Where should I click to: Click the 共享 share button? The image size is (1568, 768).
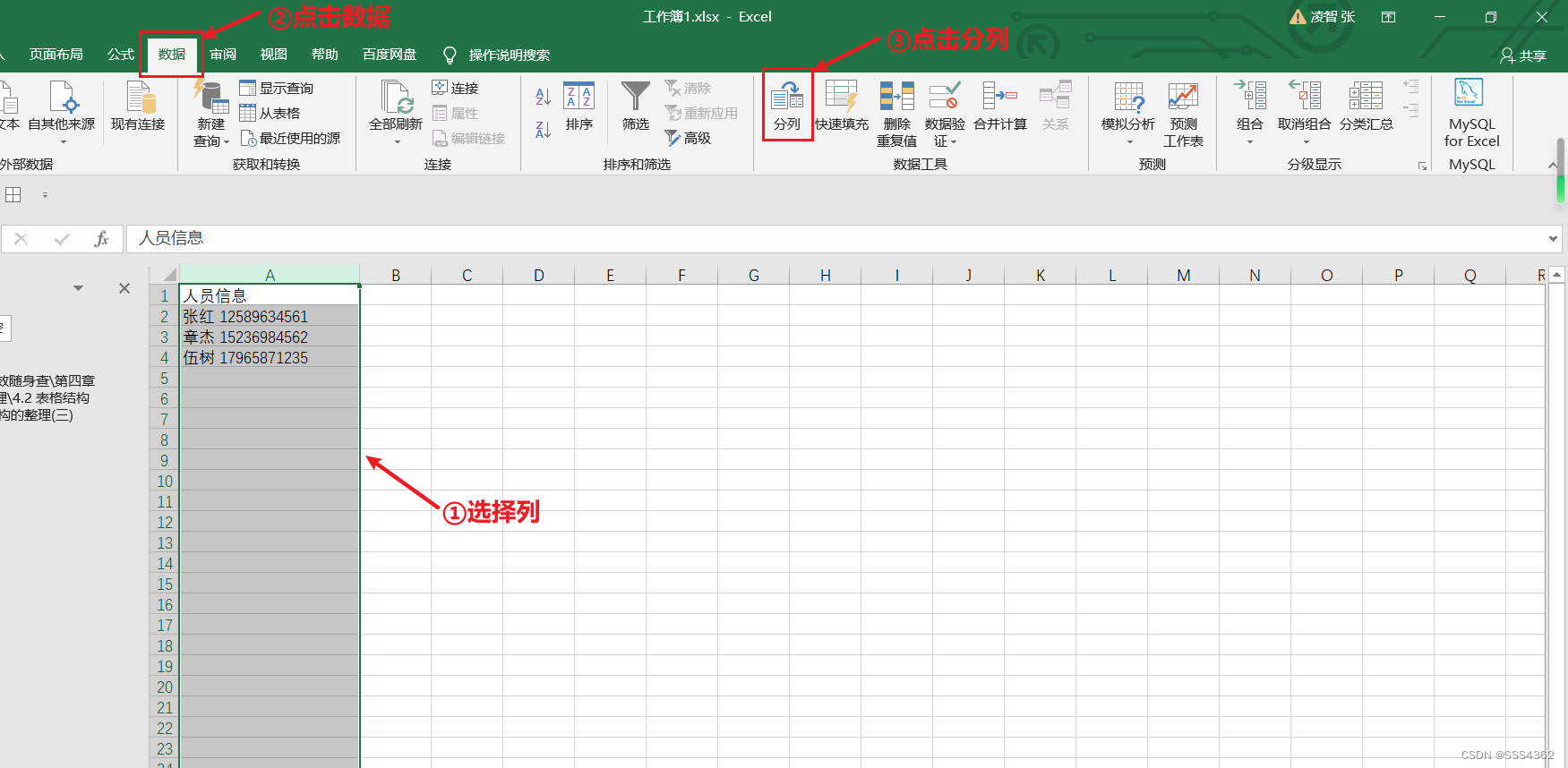1523,55
